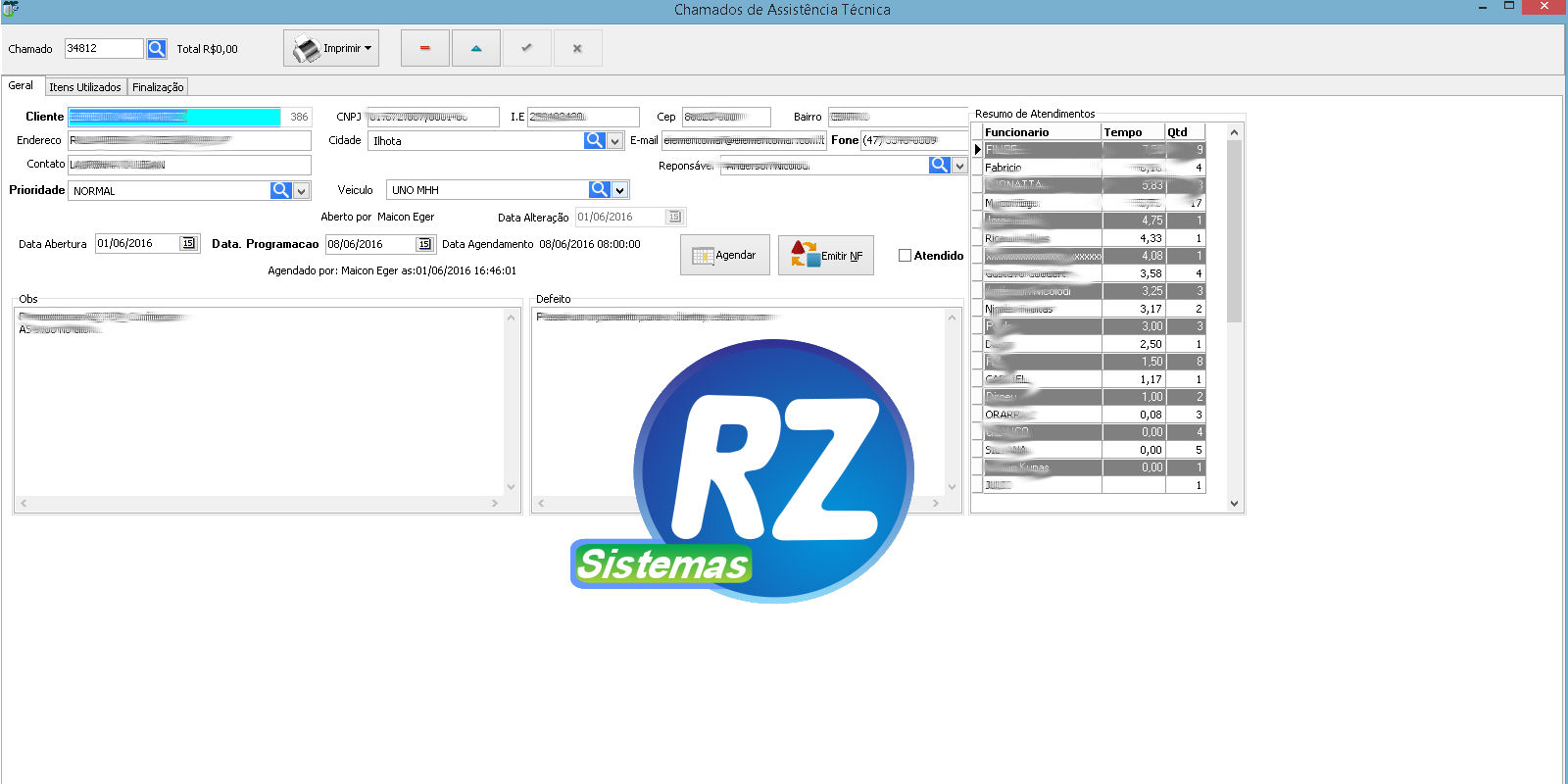Search Veiculo with its magnifier icon
This screenshot has width=1568, height=784.
pyautogui.click(x=600, y=189)
